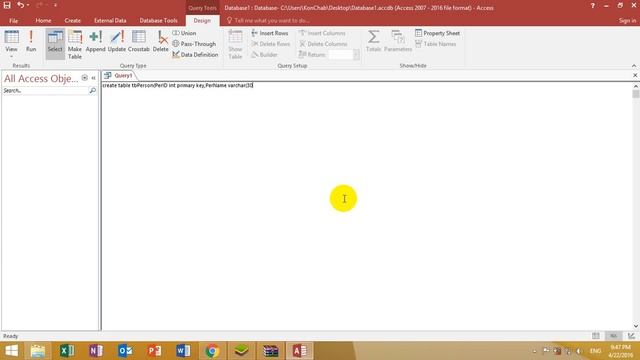The height and width of the screenshot is (360, 640).
Task: Close the Query1 object window
Action: point(635,76)
